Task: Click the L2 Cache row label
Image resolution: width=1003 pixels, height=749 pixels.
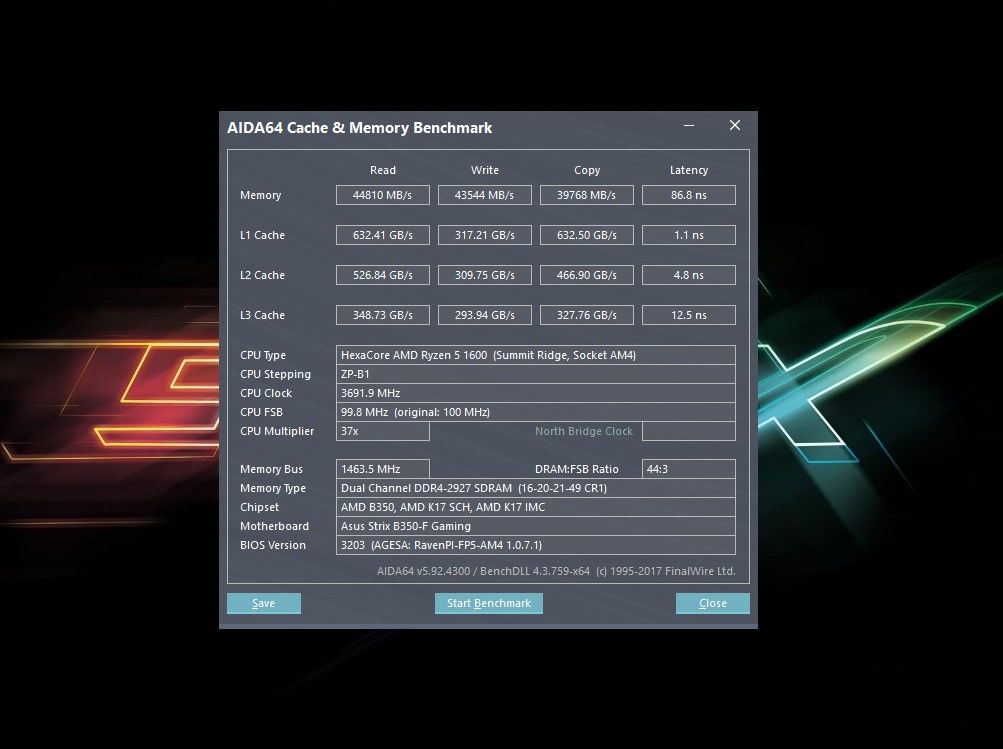Action: pos(262,275)
